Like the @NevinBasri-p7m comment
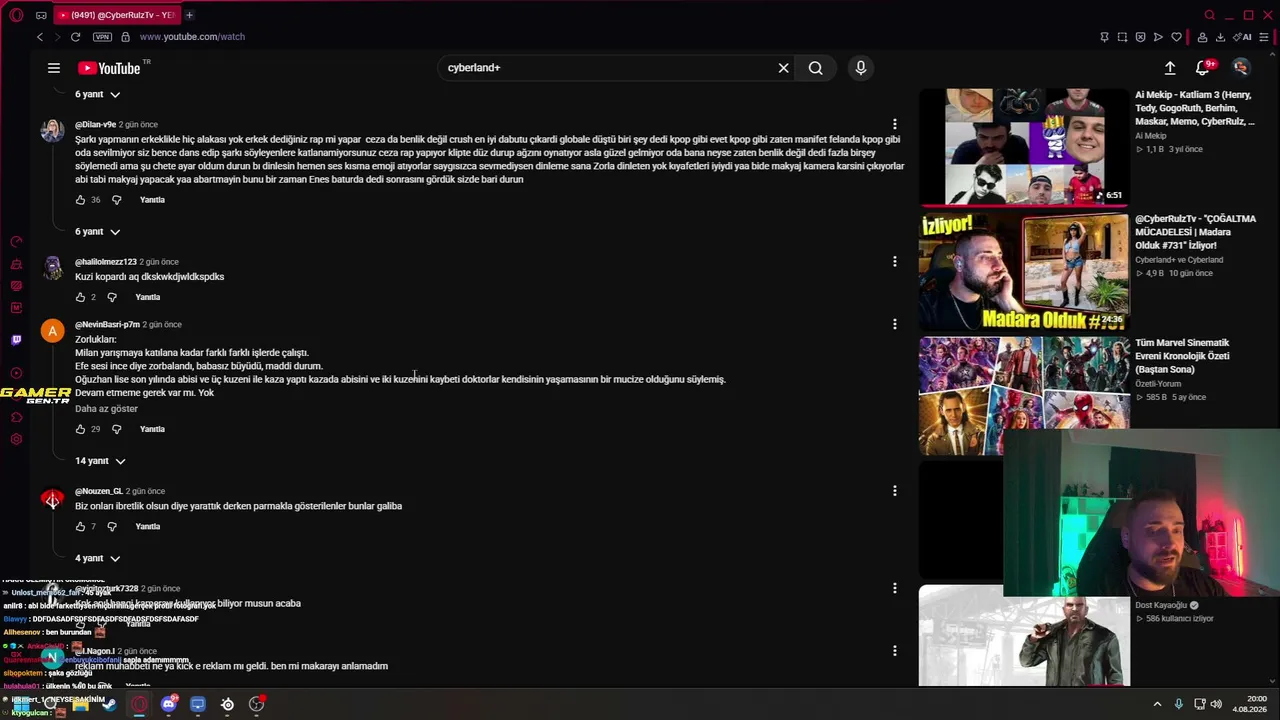 coord(81,429)
